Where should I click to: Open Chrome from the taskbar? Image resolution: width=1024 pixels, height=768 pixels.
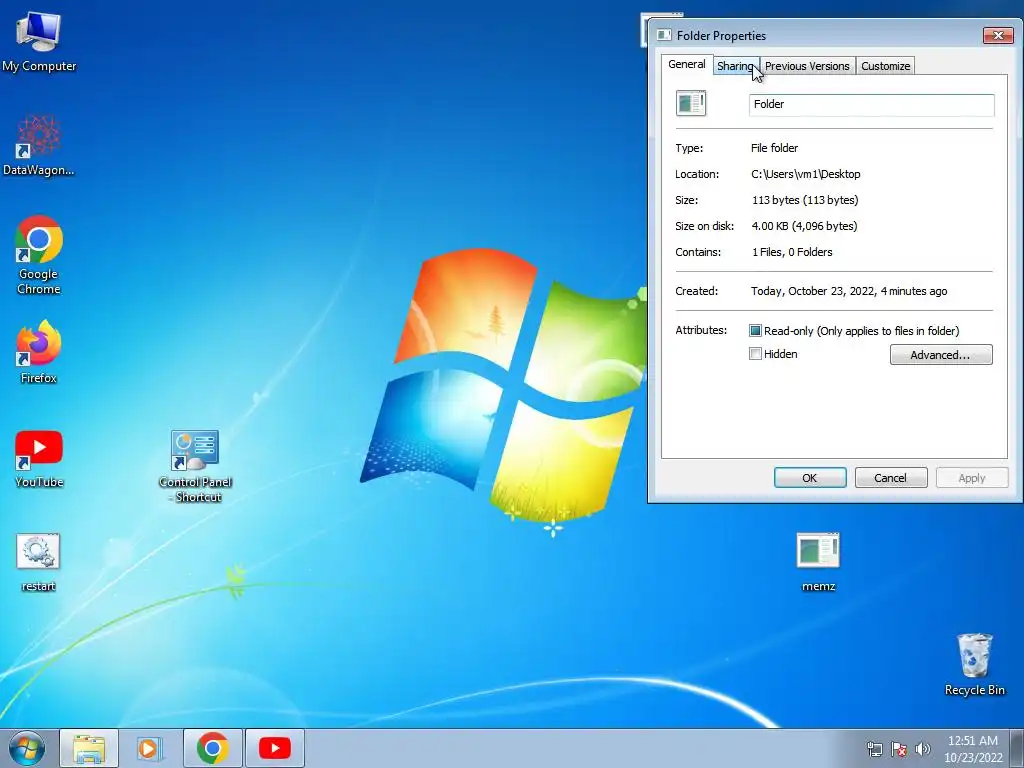[212, 748]
